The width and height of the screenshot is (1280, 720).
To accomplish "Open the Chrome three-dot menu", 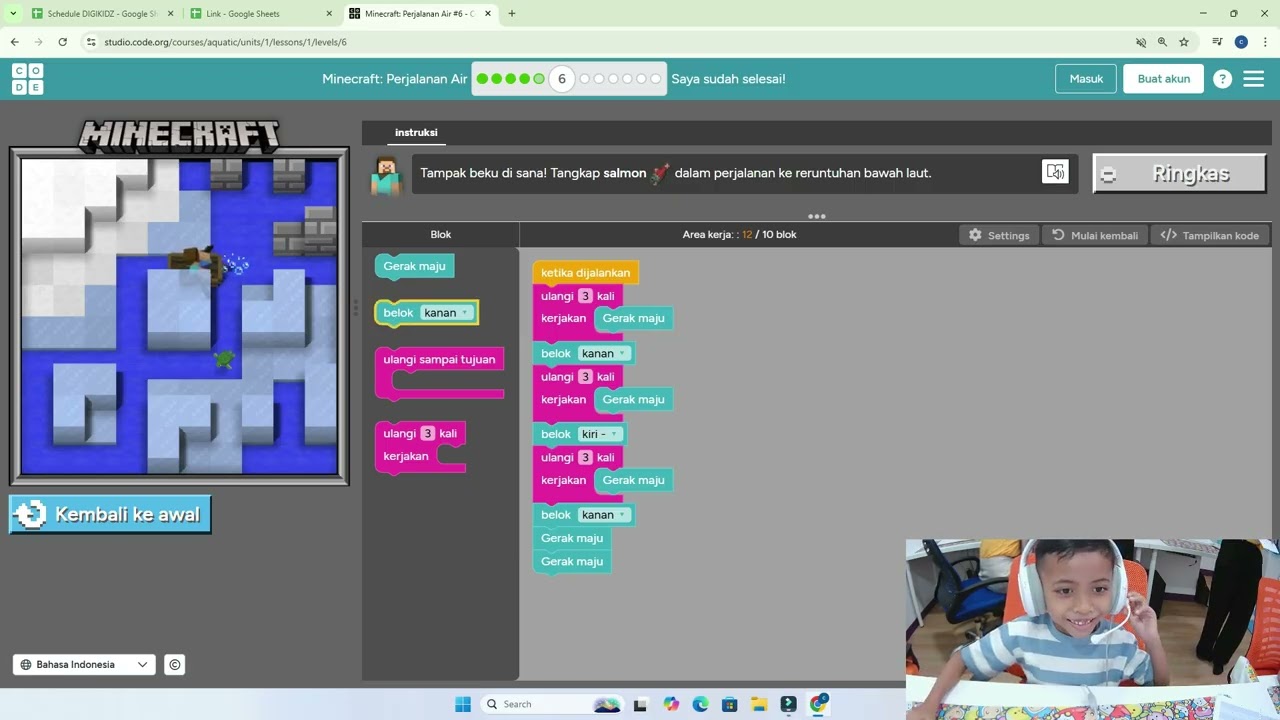I will [1265, 42].
